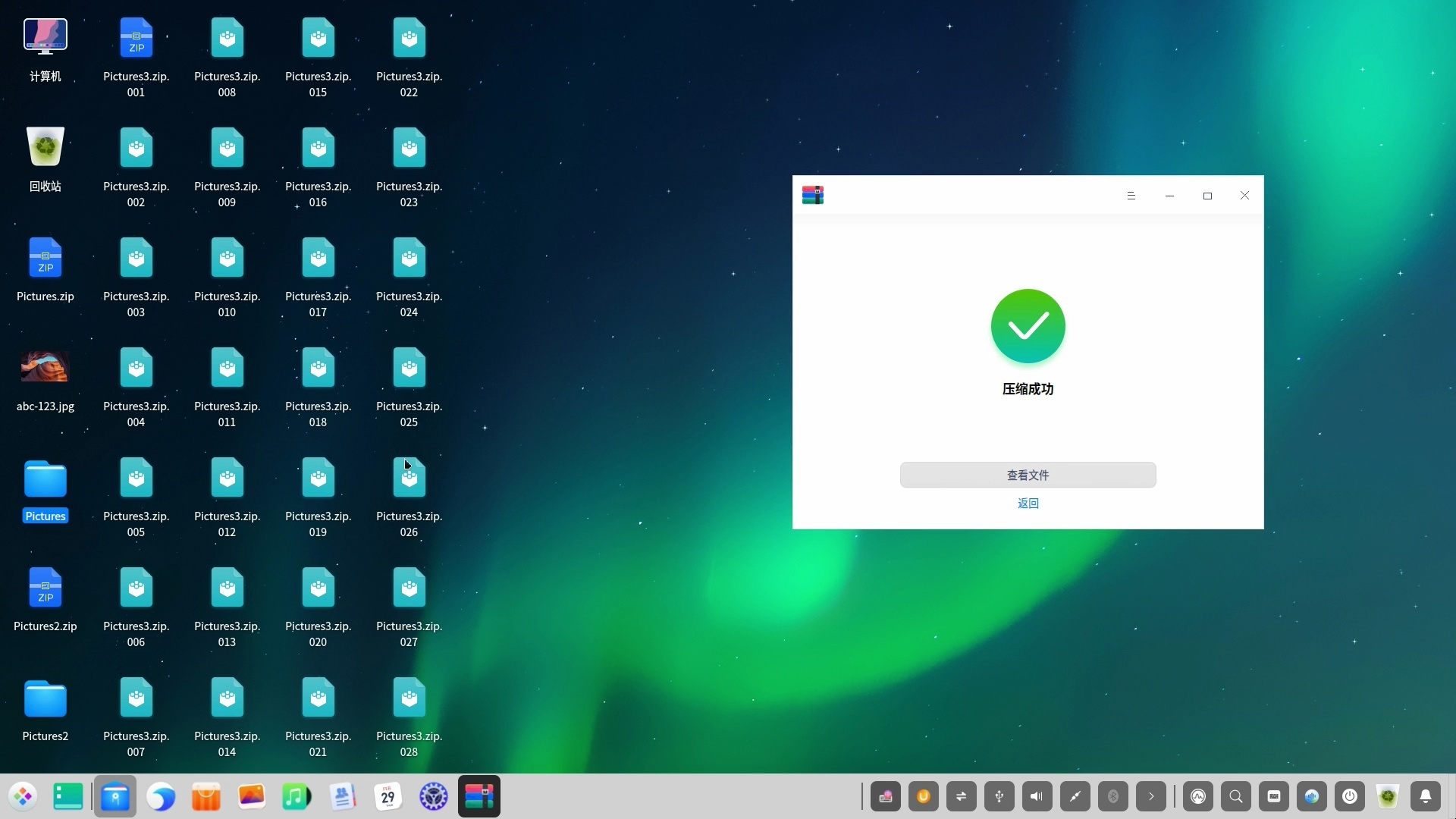Select Pictures2.zip on the desktop

45,600
